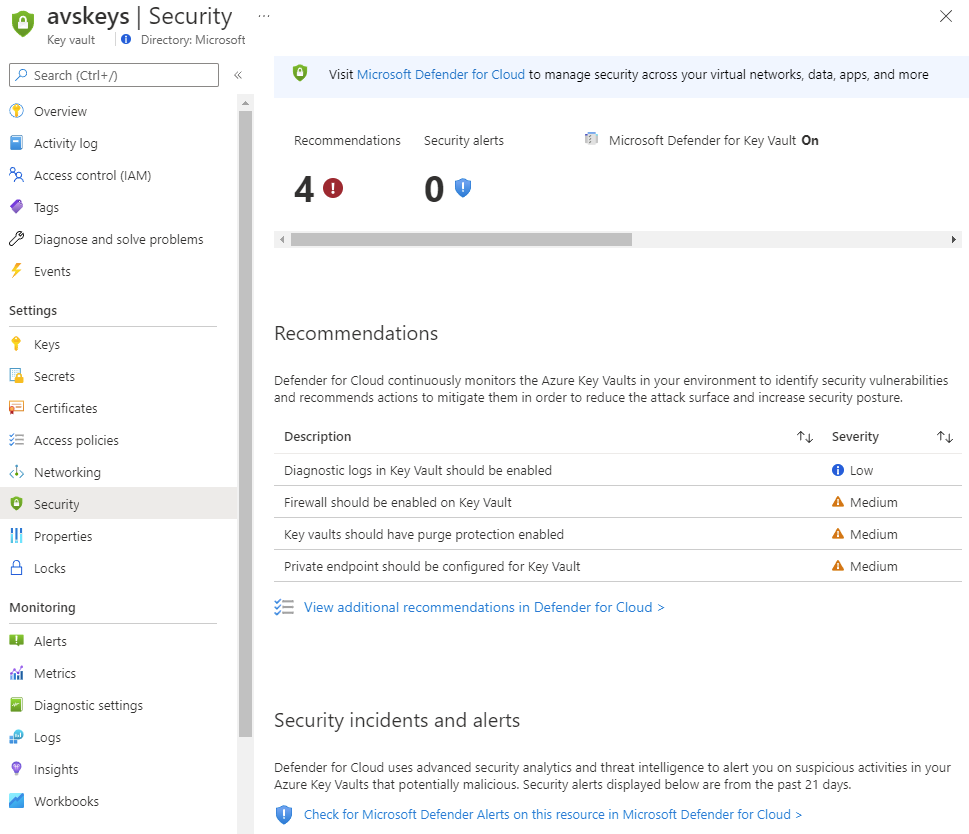Viewport: 969px width, 834px height.
Task: Open Access control (IAM) menu item
Action: 92,175
